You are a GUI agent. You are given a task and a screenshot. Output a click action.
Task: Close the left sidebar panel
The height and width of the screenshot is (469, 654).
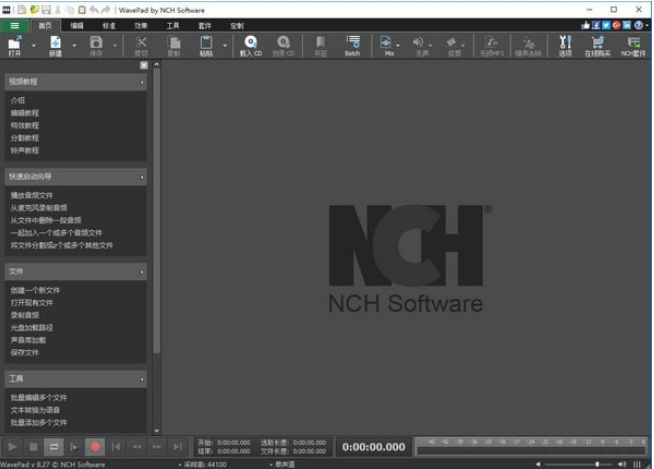143,65
